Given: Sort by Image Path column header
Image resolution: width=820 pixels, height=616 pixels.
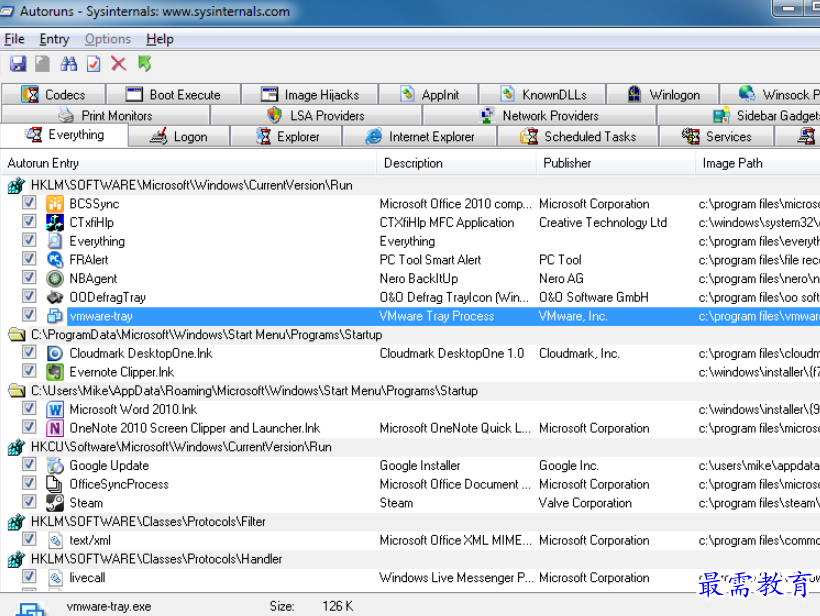Looking at the screenshot, I should click(758, 163).
